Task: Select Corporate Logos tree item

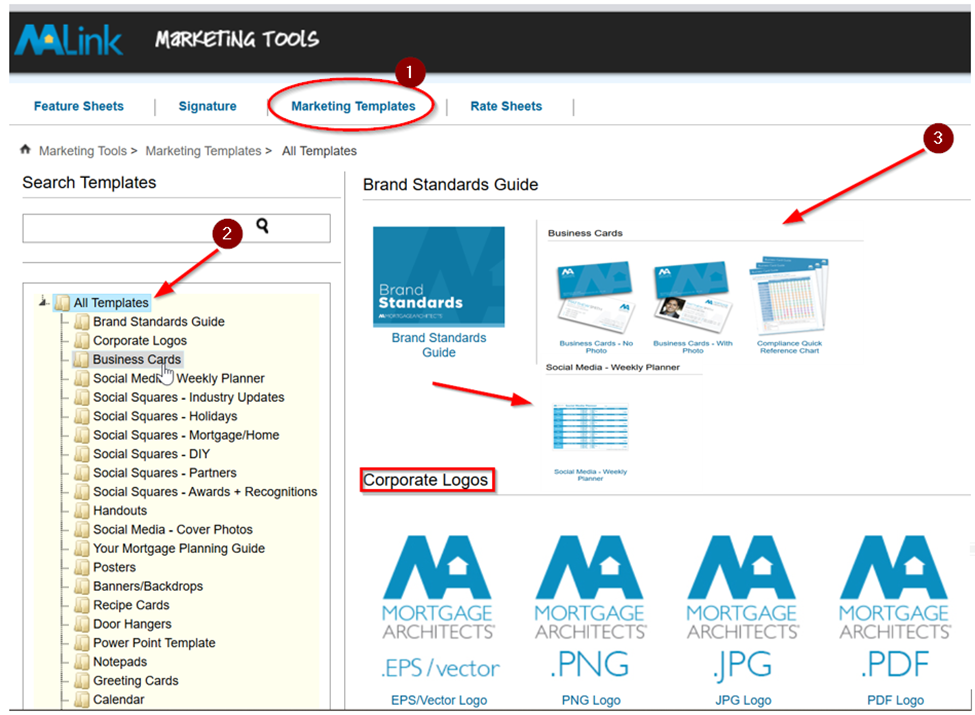Action: 140,341
